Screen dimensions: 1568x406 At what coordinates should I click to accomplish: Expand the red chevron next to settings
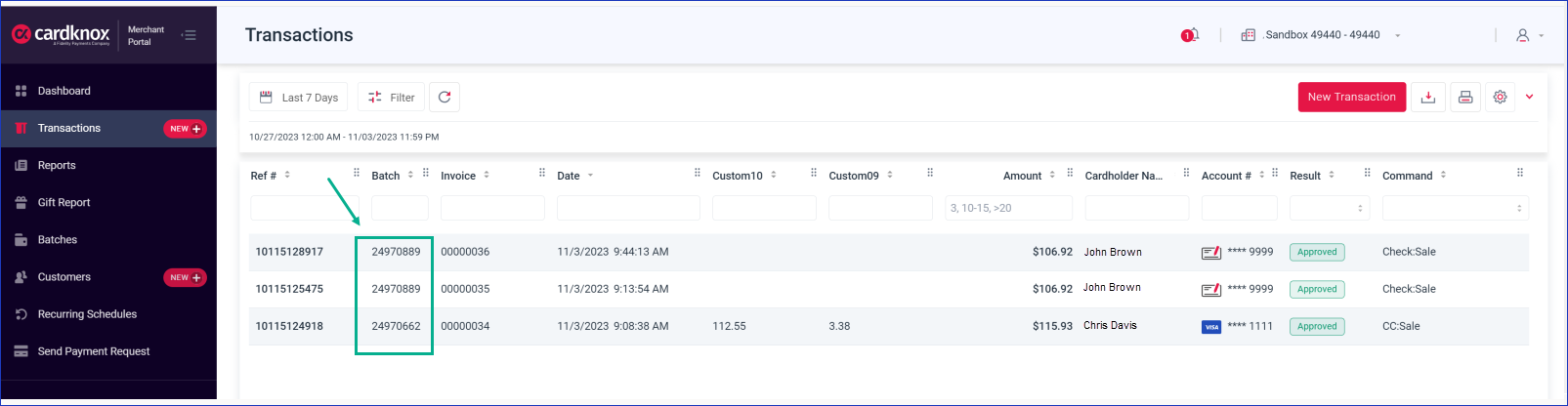point(1529,97)
